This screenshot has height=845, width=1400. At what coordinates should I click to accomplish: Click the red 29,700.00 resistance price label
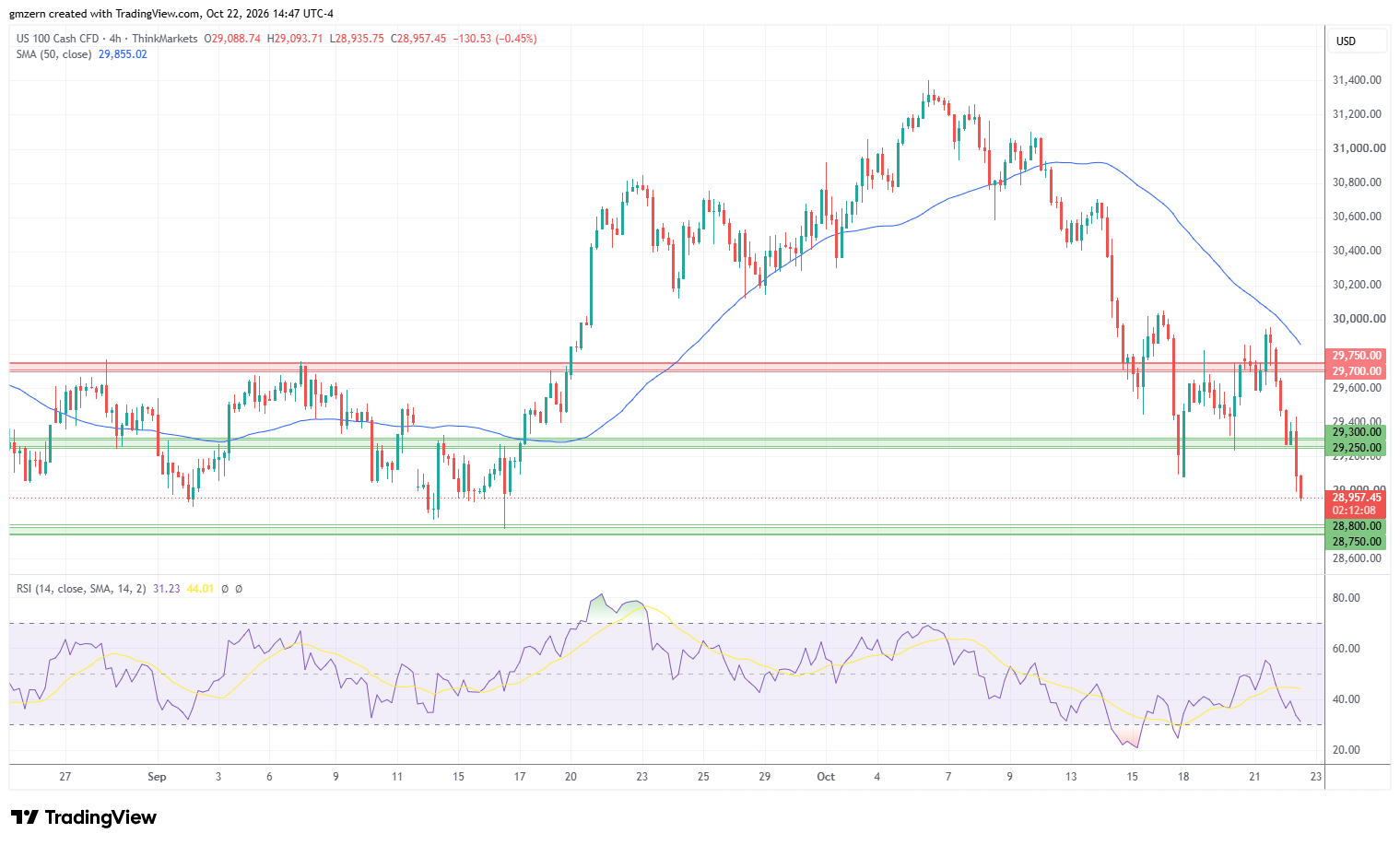(1357, 371)
